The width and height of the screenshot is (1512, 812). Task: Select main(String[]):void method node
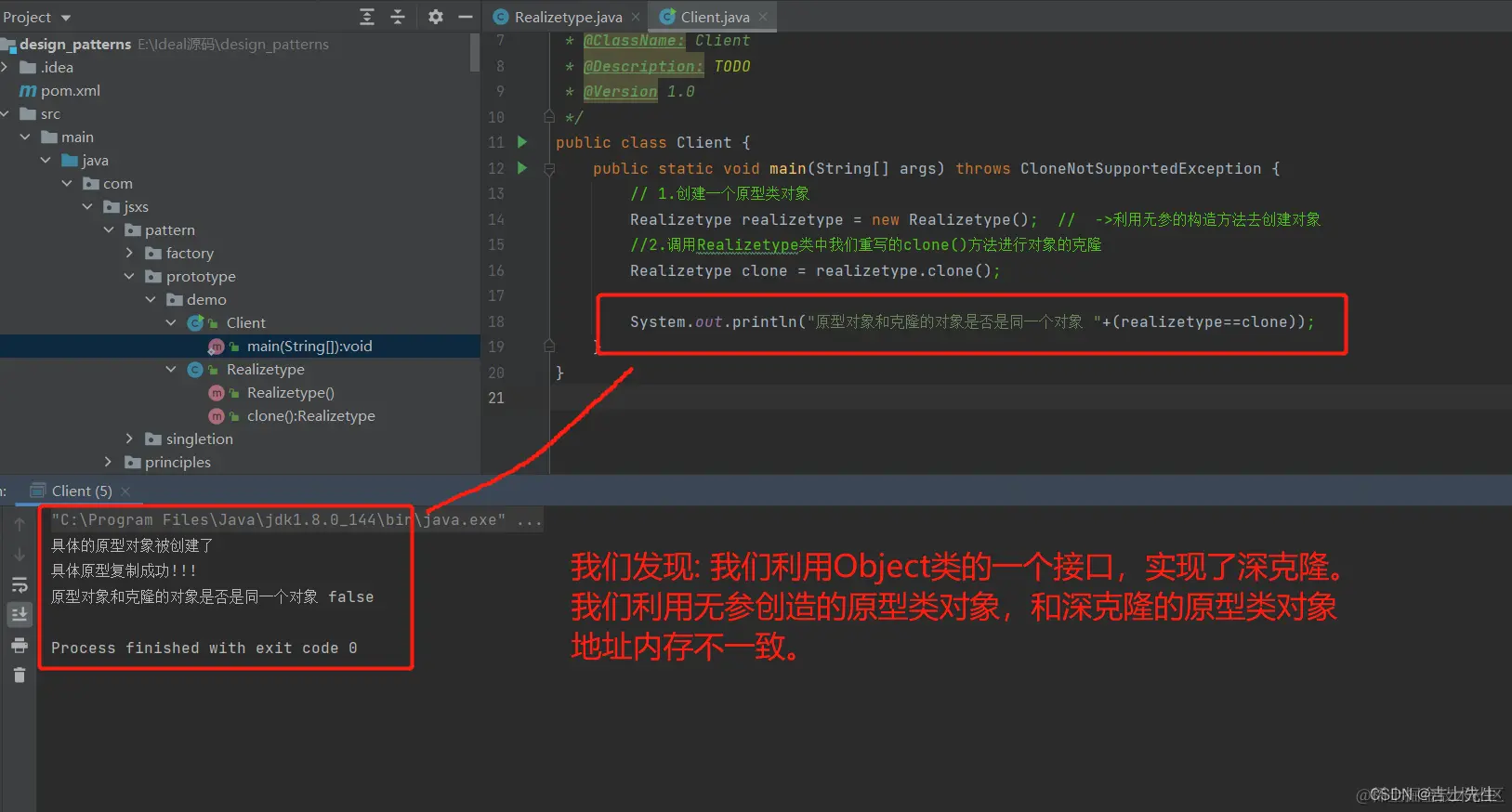[309, 346]
